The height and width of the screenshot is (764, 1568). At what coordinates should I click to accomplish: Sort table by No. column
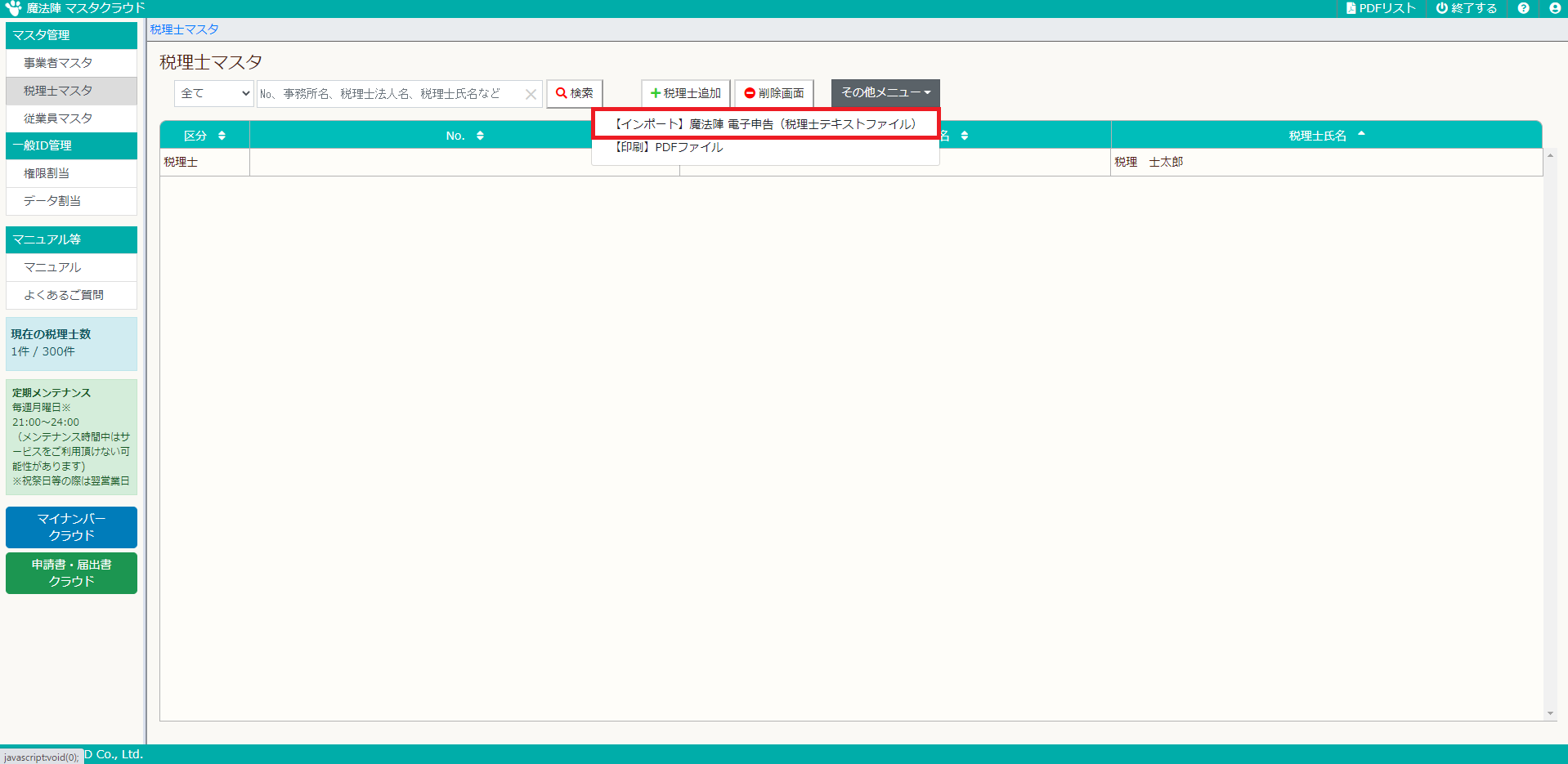464,136
